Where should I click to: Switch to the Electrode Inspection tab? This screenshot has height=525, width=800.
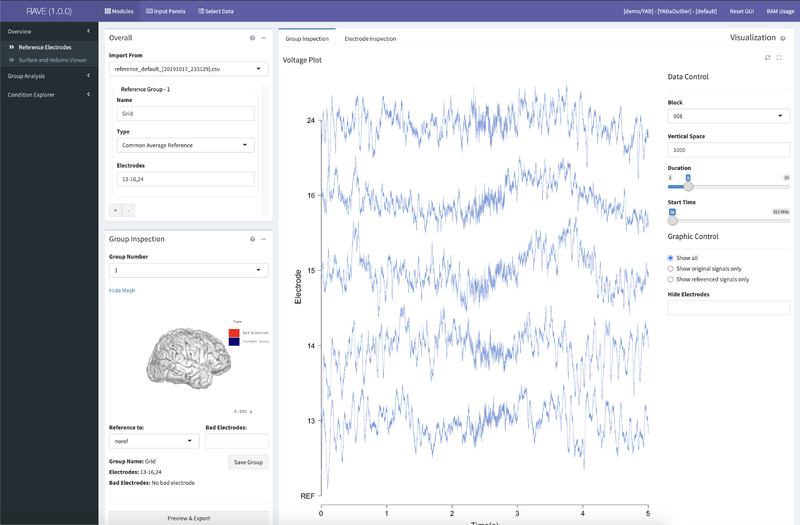pyautogui.click(x=370, y=39)
